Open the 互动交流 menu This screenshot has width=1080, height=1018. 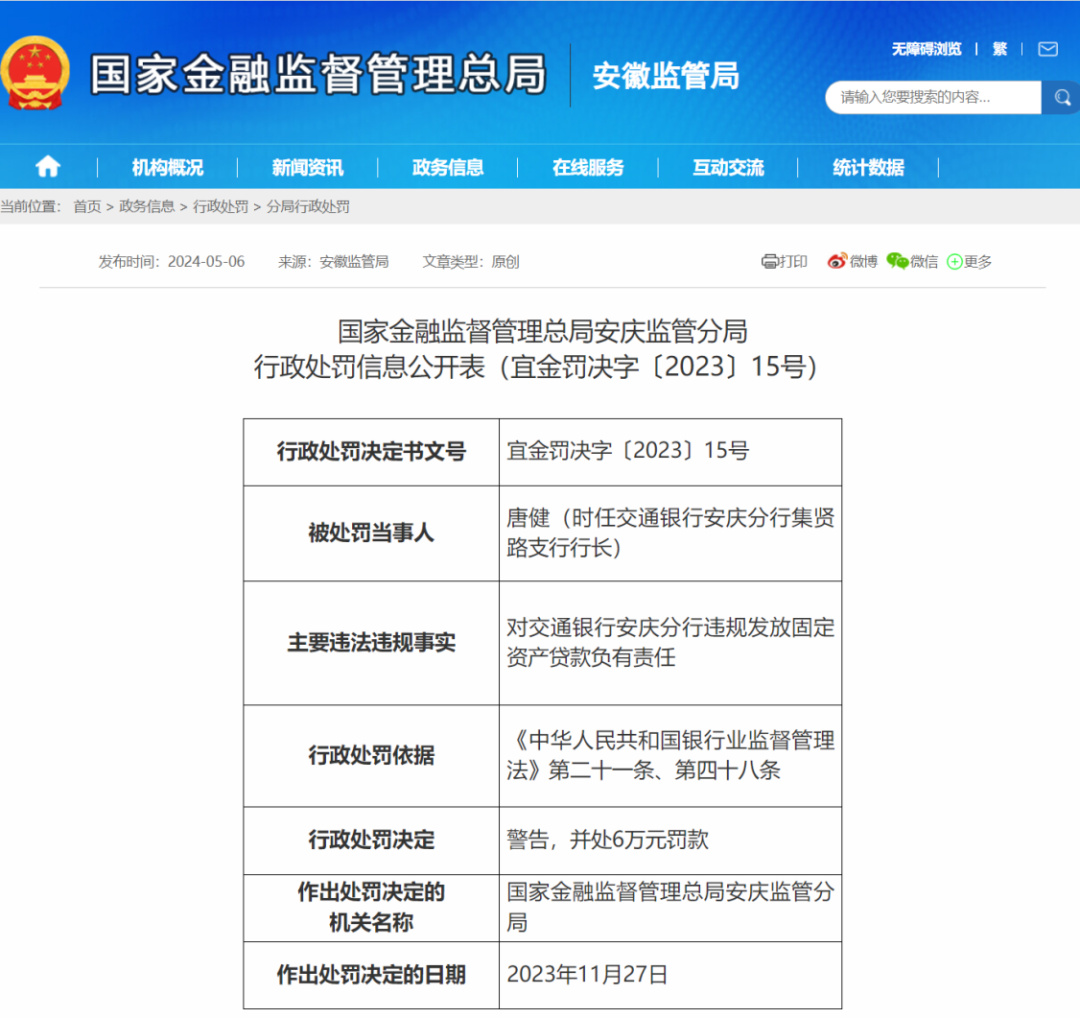(728, 167)
